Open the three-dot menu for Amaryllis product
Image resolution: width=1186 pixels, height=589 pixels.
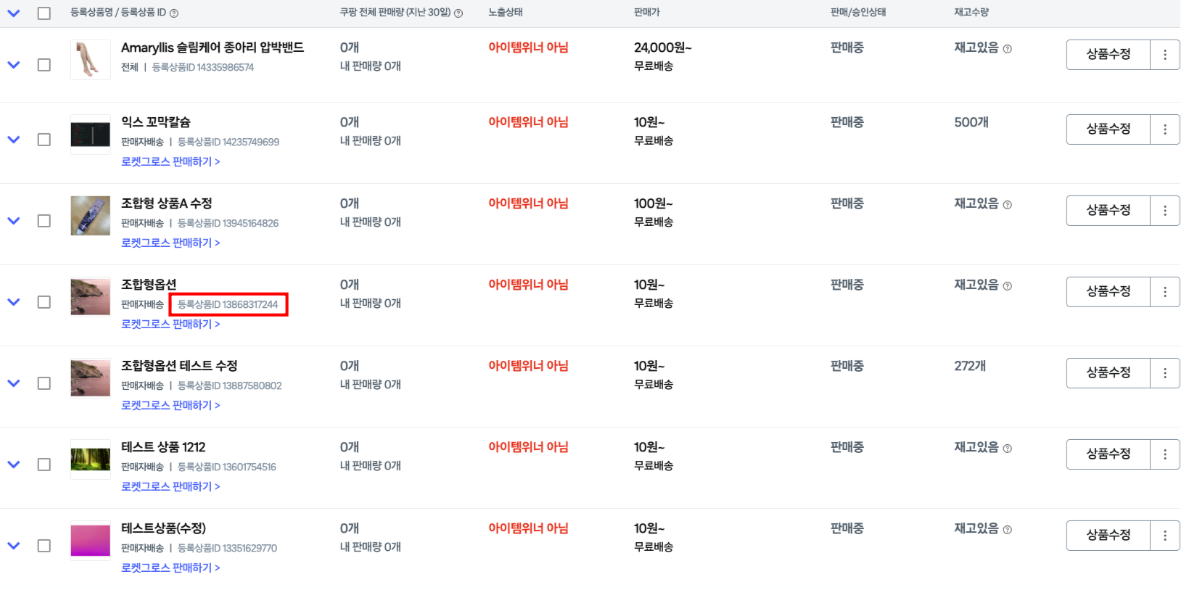coord(1165,55)
